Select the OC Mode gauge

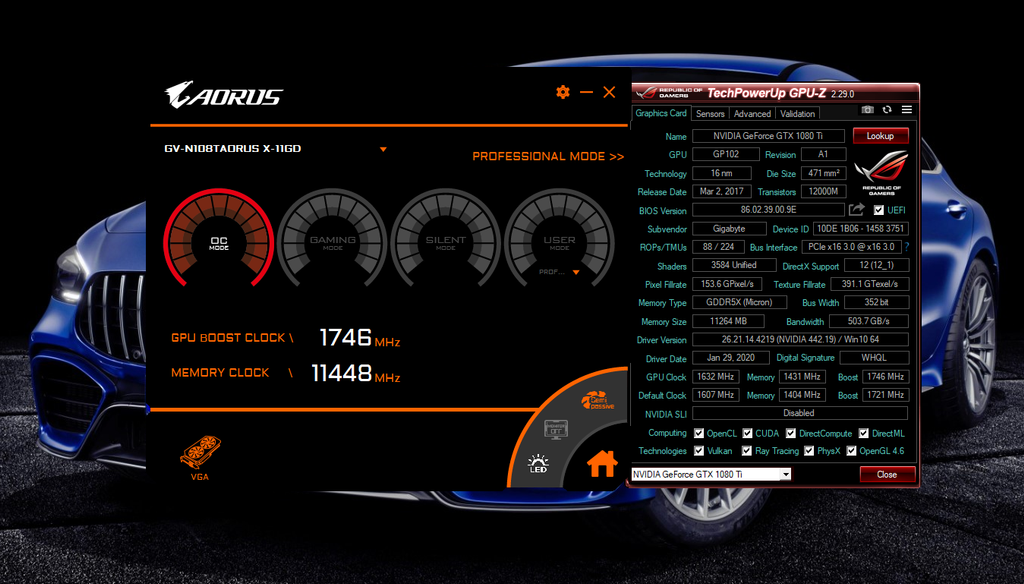[x=219, y=239]
